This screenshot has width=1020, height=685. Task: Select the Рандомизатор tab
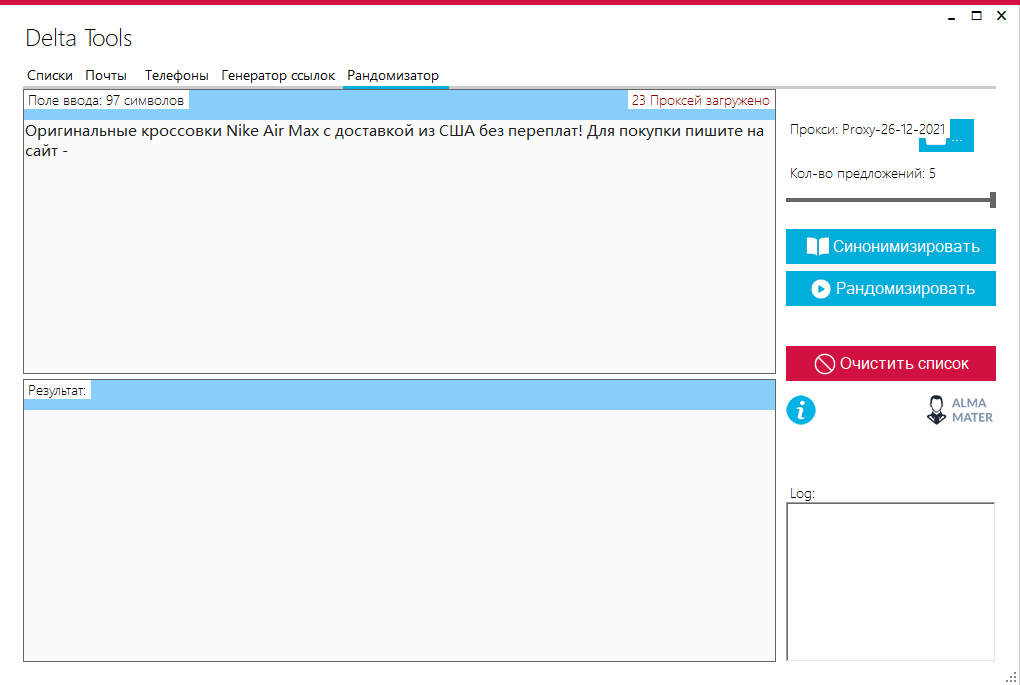click(393, 75)
